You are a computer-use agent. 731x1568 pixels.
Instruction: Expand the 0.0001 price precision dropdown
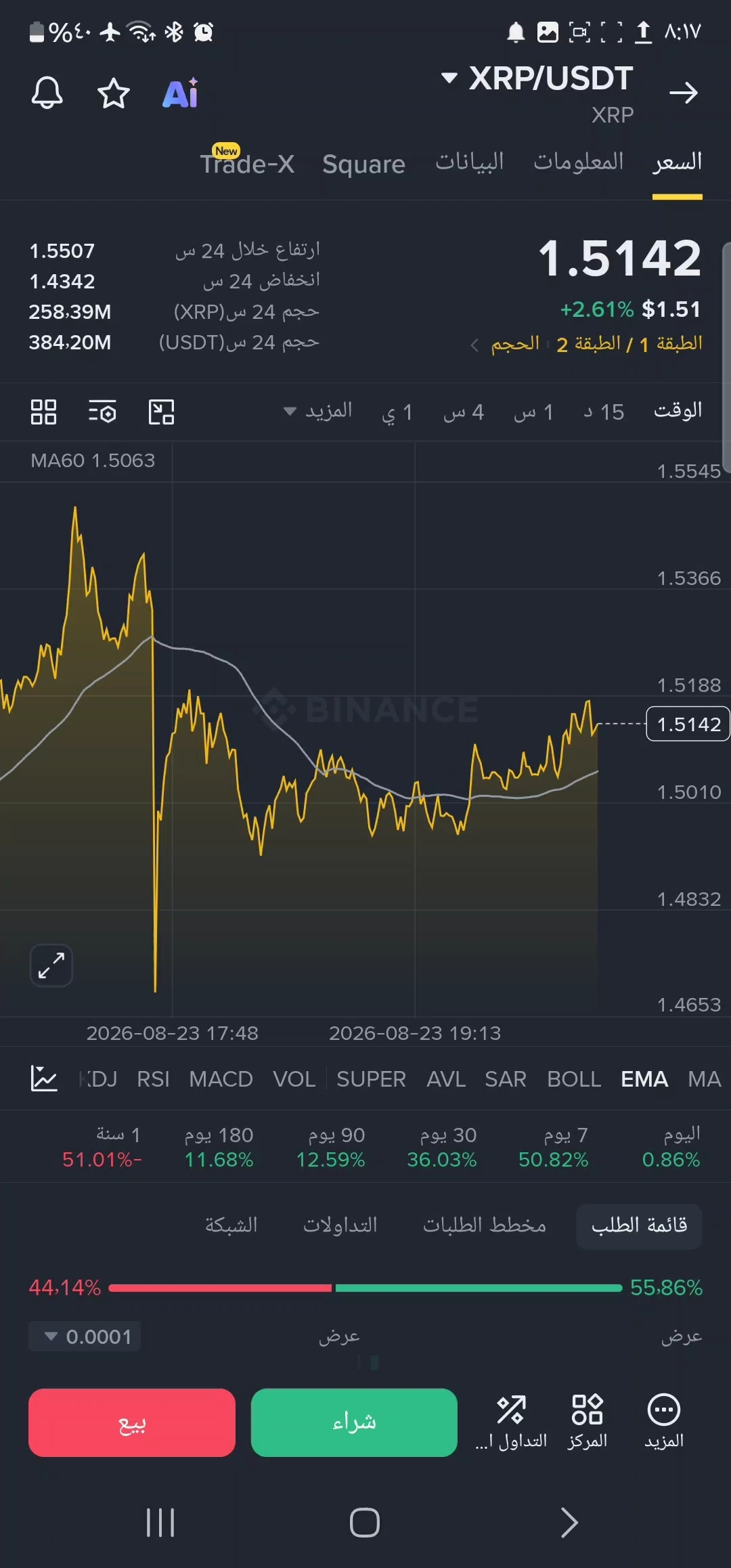click(85, 1336)
